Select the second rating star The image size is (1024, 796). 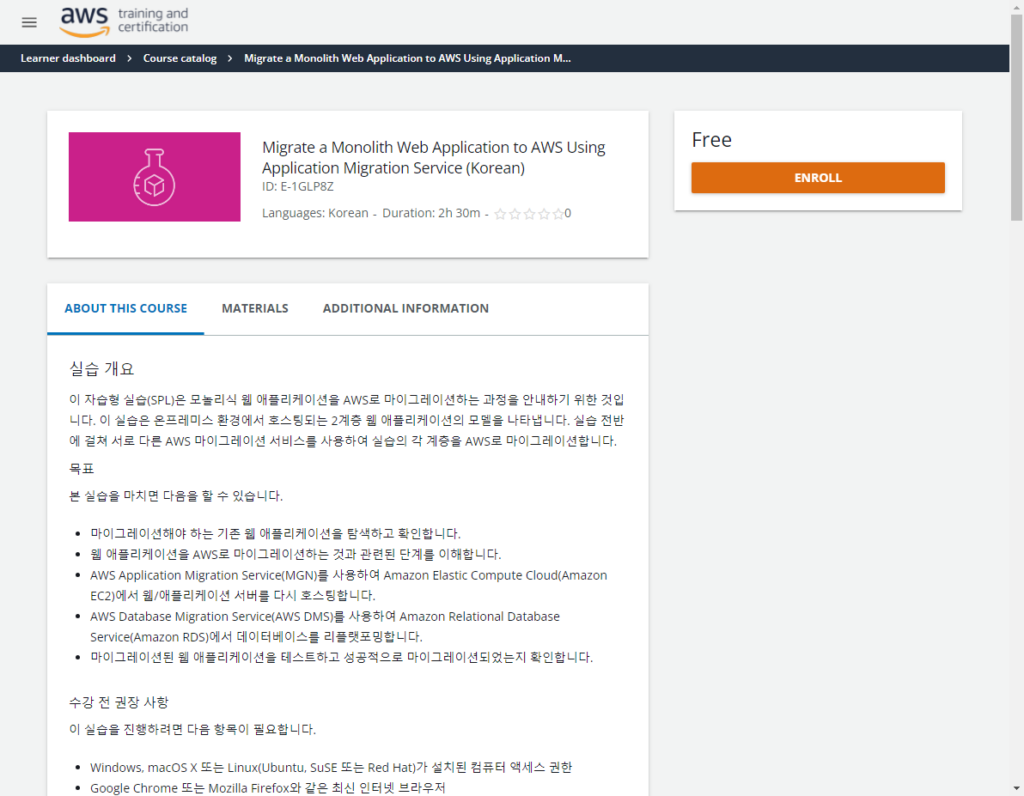[x=515, y=214]
